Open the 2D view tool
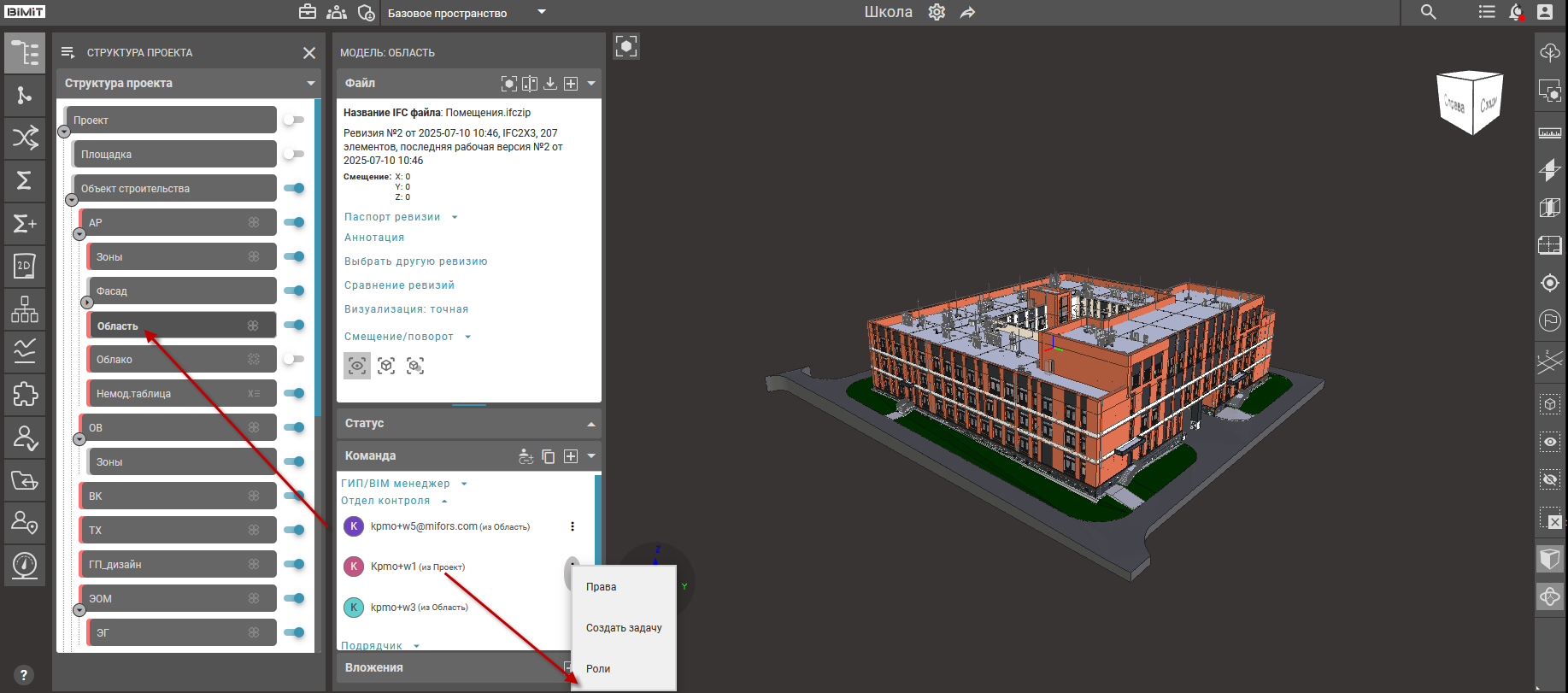The image size is (1568, 693). click(x=25, y=266)
